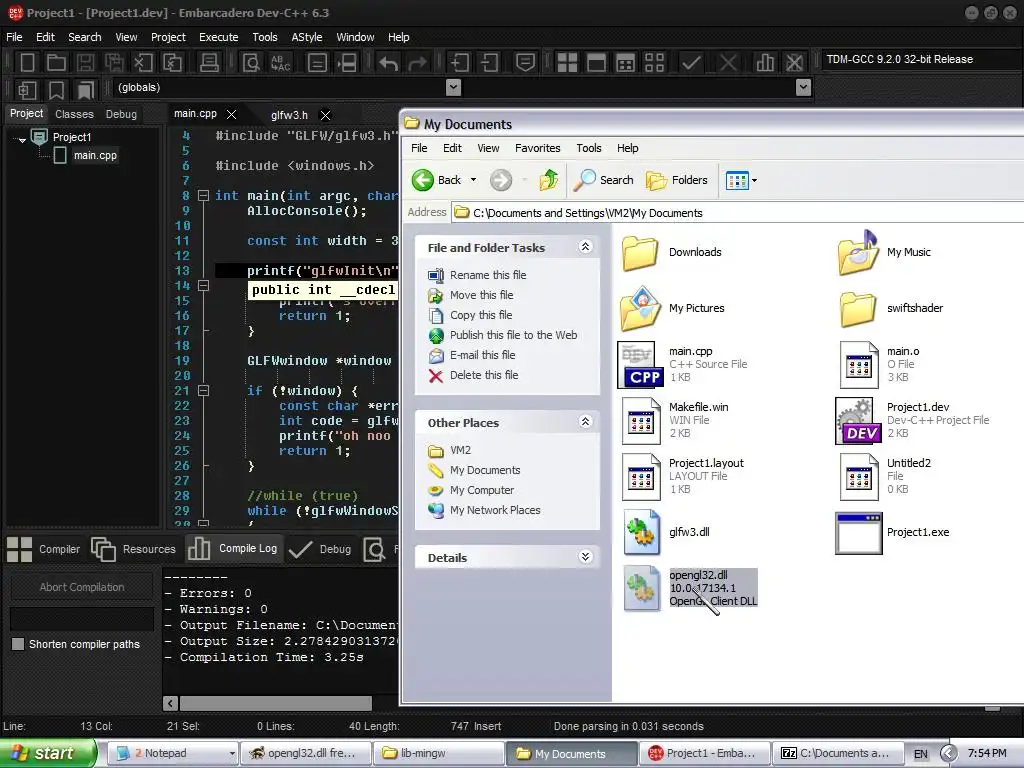Open the members dropdown right of globals
This screenshot has height=768, width=1024.
(x=803, y=87)
